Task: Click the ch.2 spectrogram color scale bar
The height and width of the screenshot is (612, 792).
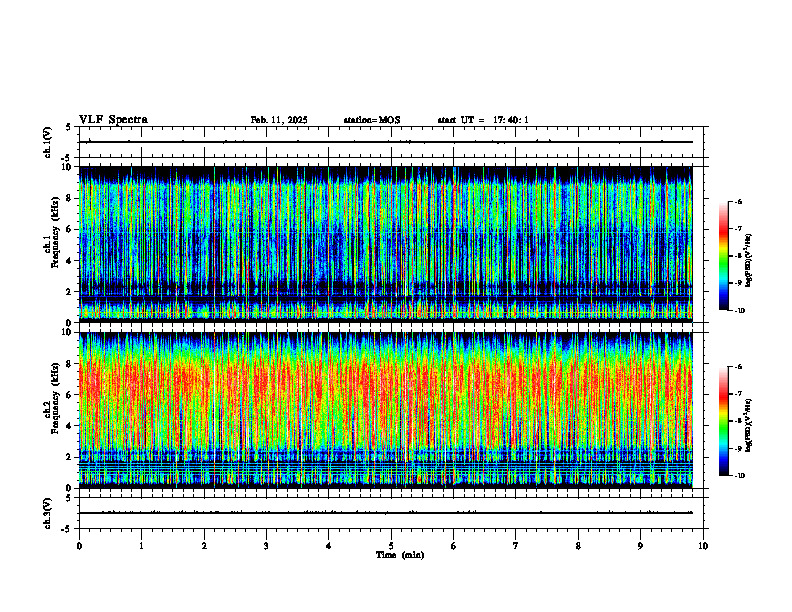Action: [723, 421]
